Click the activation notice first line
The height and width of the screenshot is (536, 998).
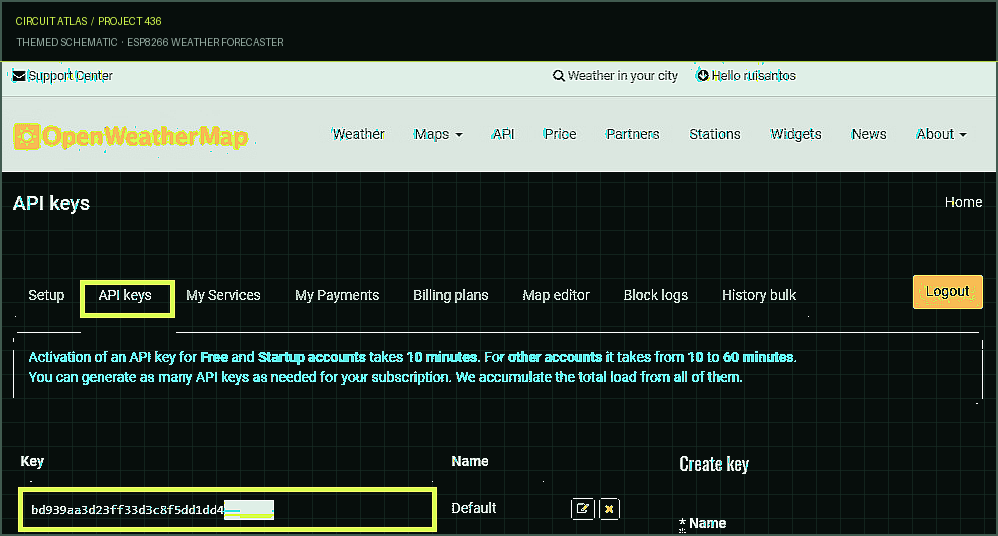pyautogui.click(x=412, y=357)
